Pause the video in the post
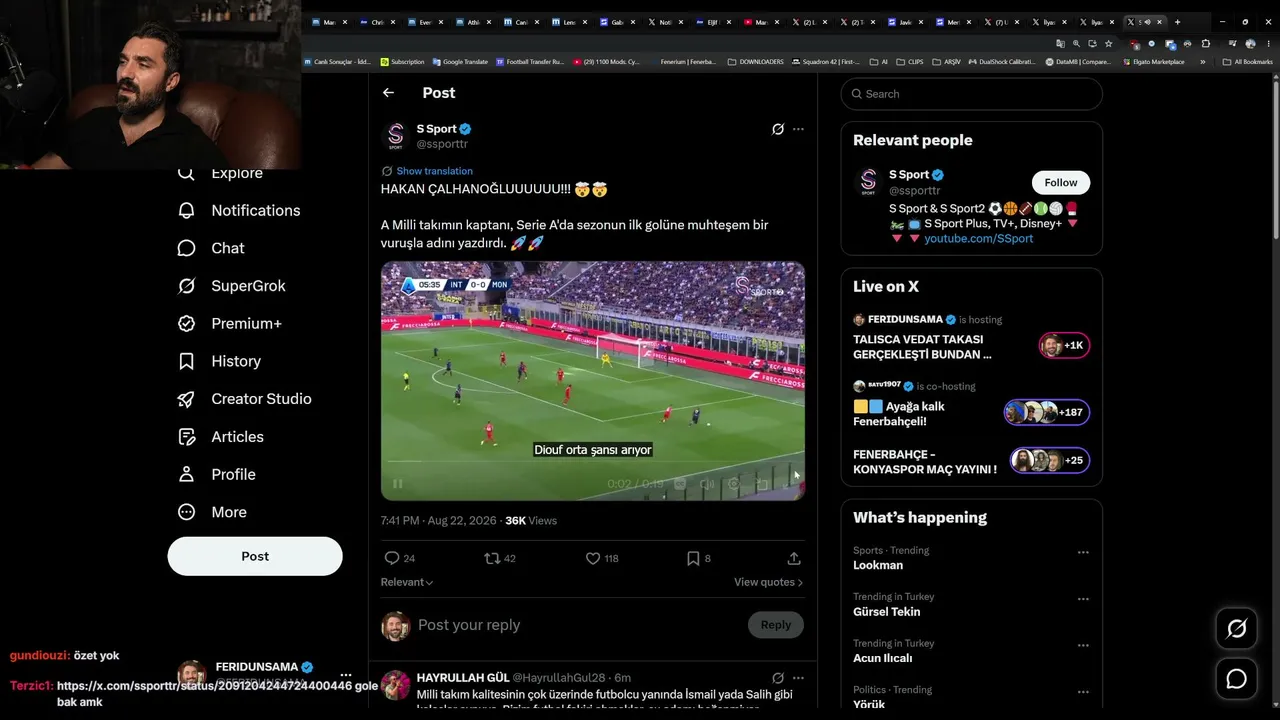The height and width of the screenshot is (720, 1280). pyautogui.click(x=398, y=484)
